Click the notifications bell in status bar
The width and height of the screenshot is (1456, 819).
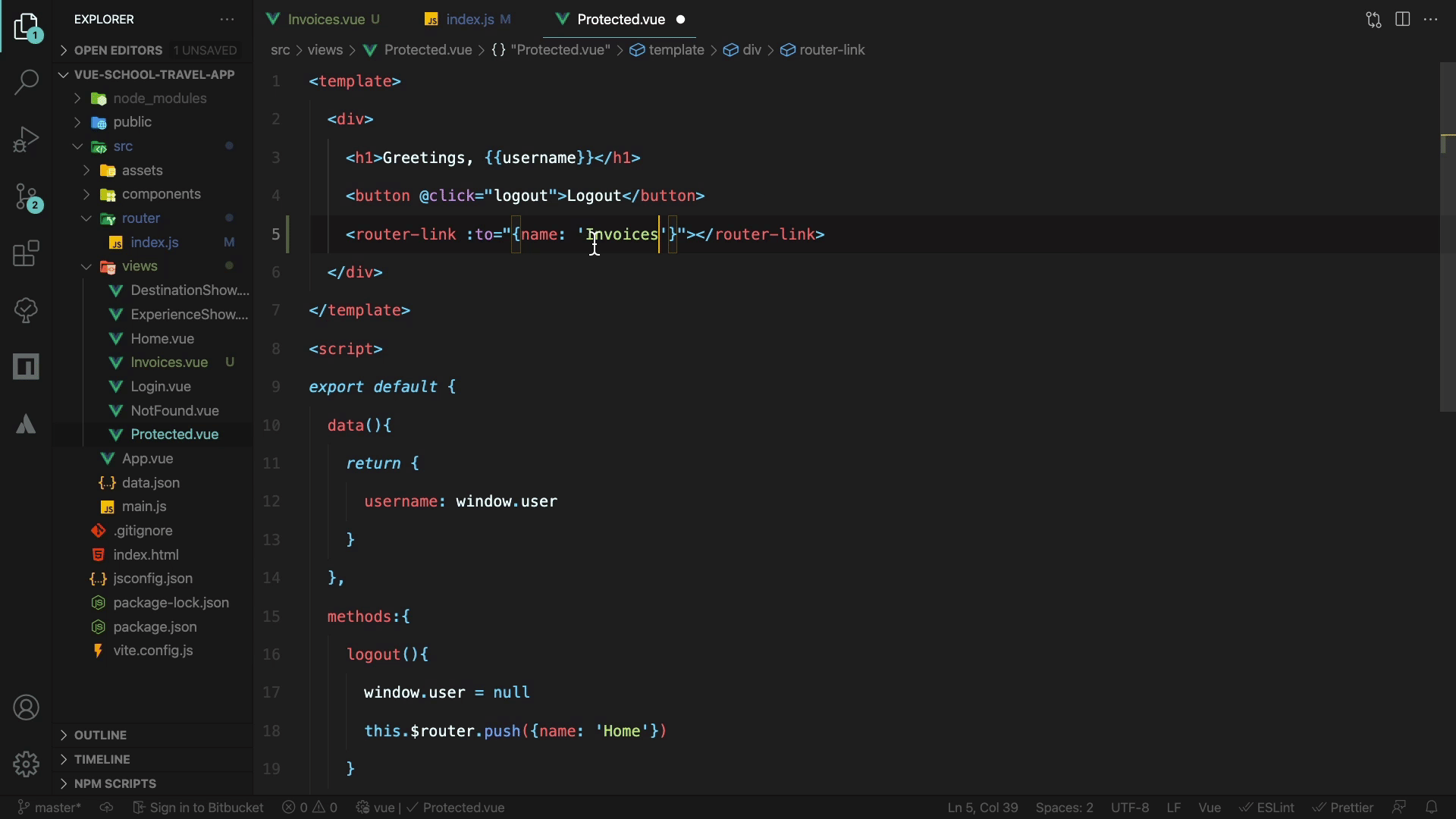1431,808
